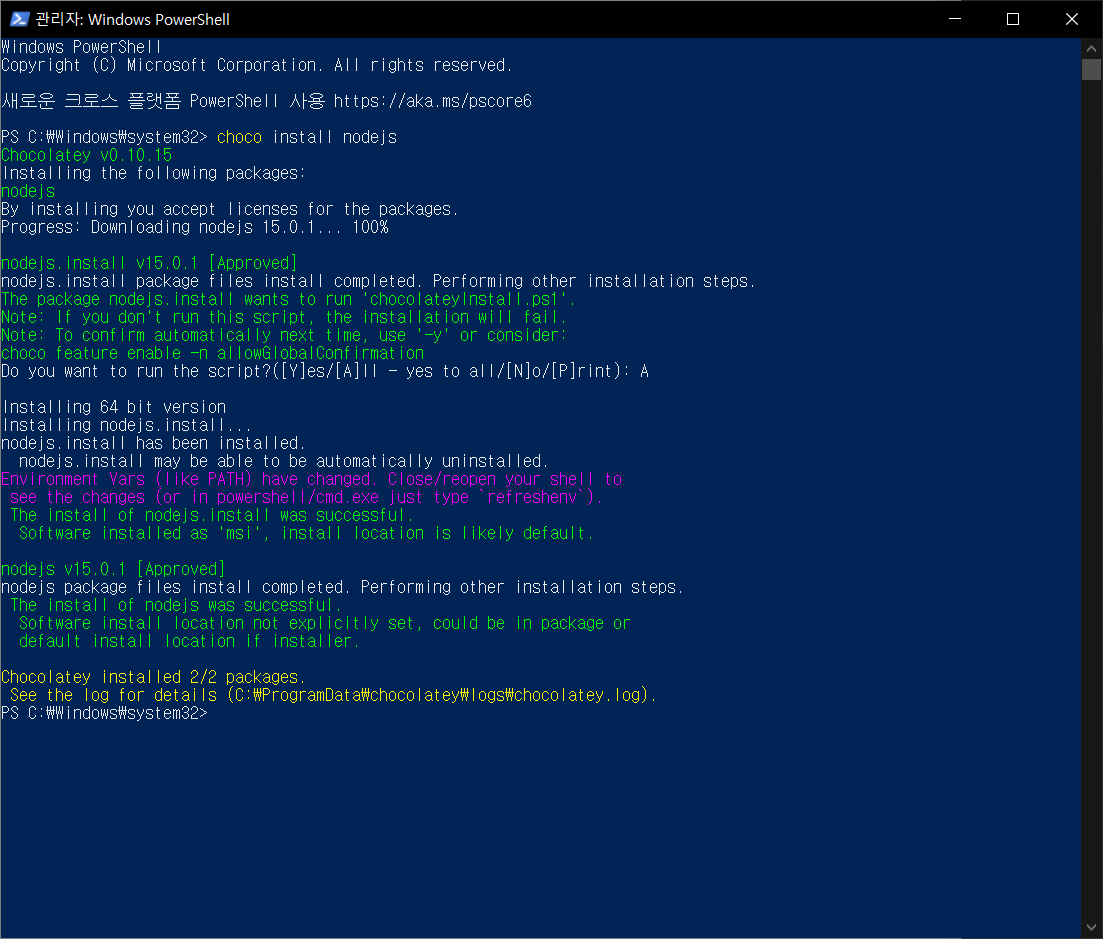This screenshot has width=1103, height=939.
Task: Click 'Chocolatey installed 2/2 packages.' line
Action: 153,677
